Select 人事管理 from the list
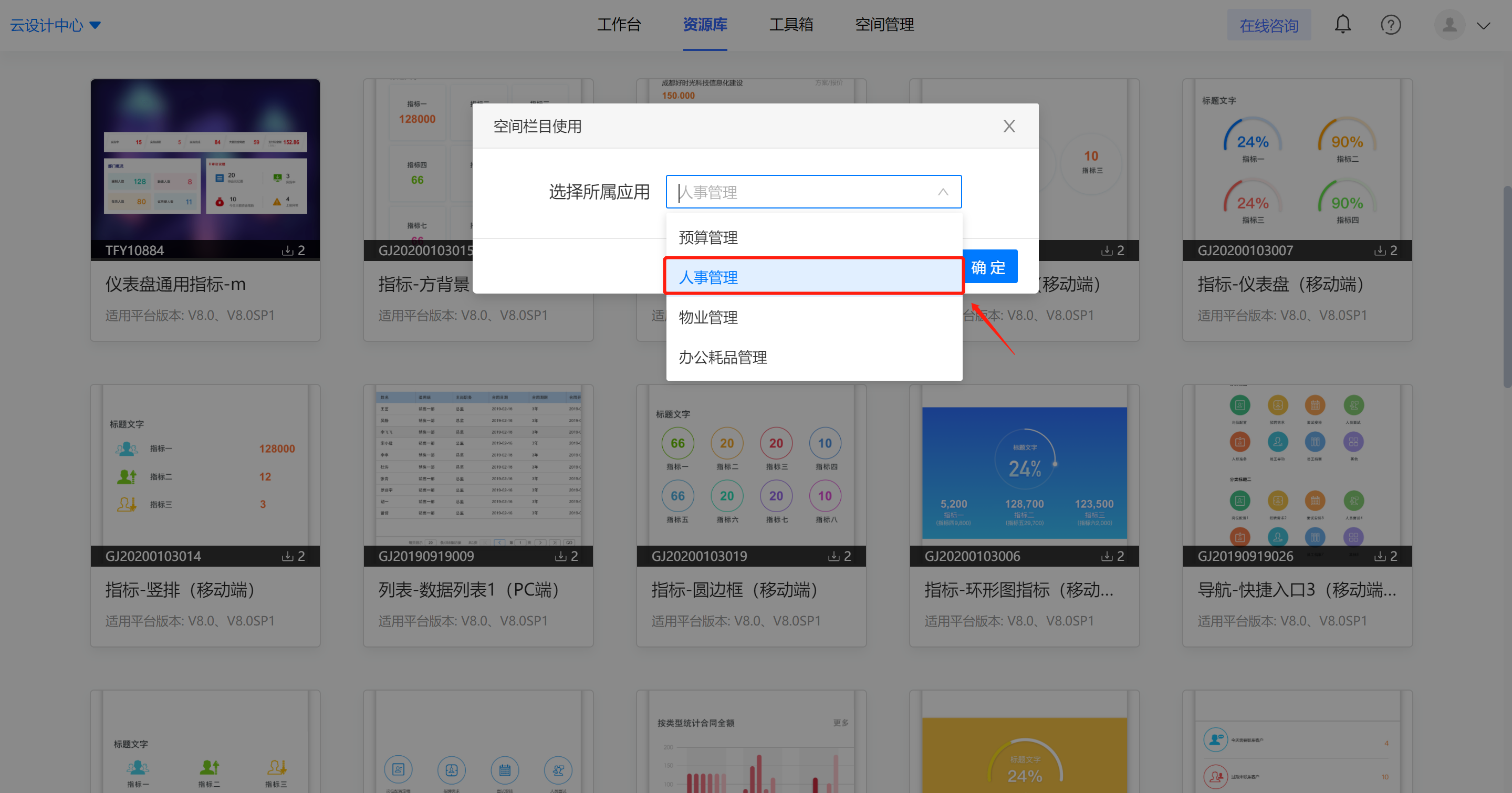 [x=814, y=277]
